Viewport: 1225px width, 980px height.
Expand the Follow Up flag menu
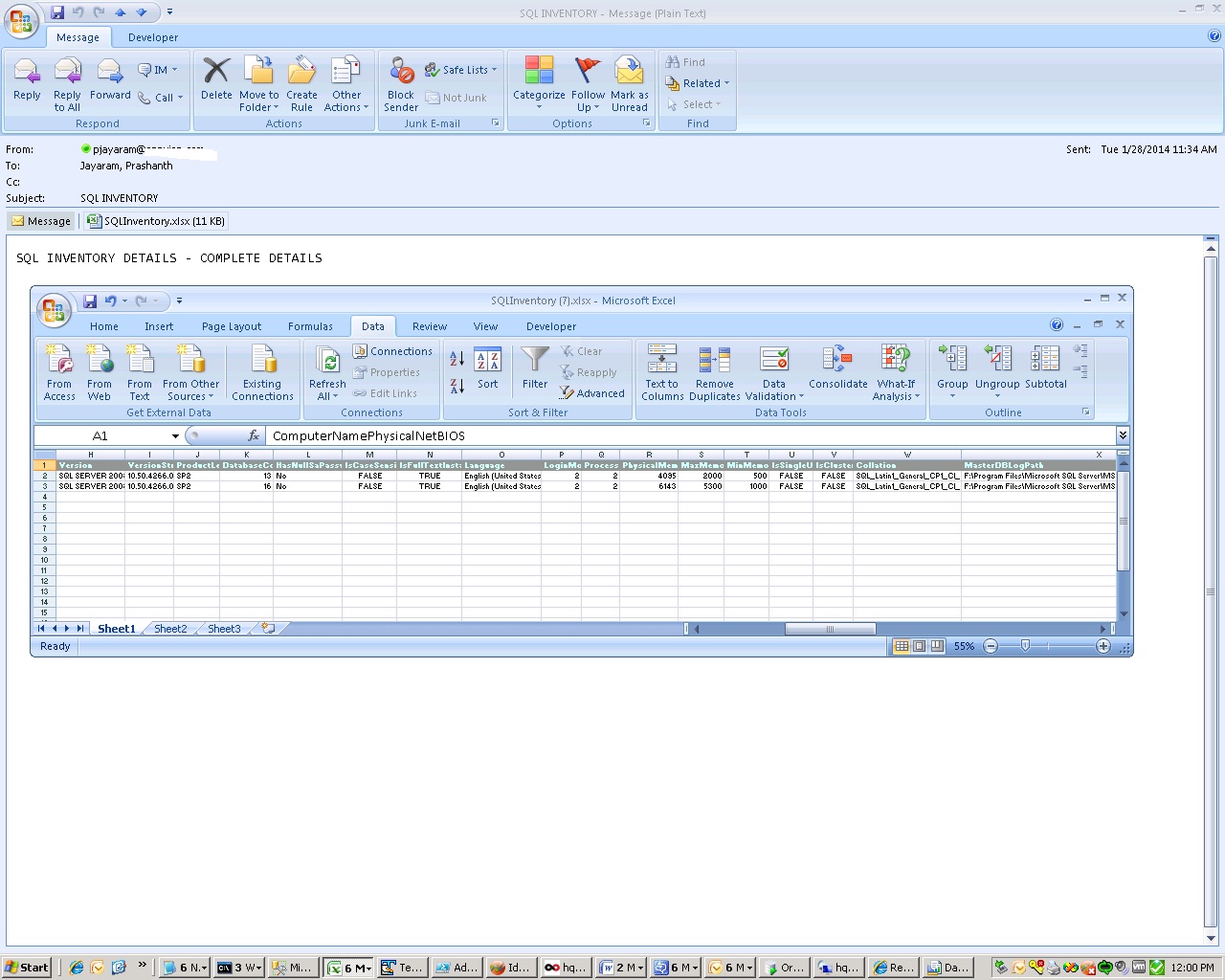pyautogui.click(x=588, y=82)
